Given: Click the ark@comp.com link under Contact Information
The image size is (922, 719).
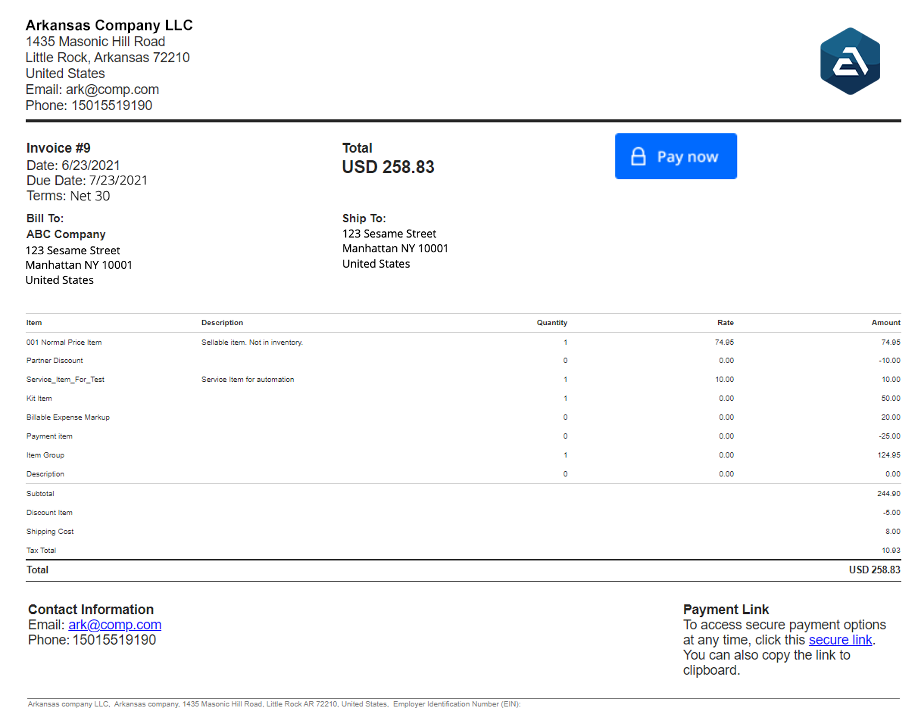Looking at the screenshot, I should [x=115, y=625].
